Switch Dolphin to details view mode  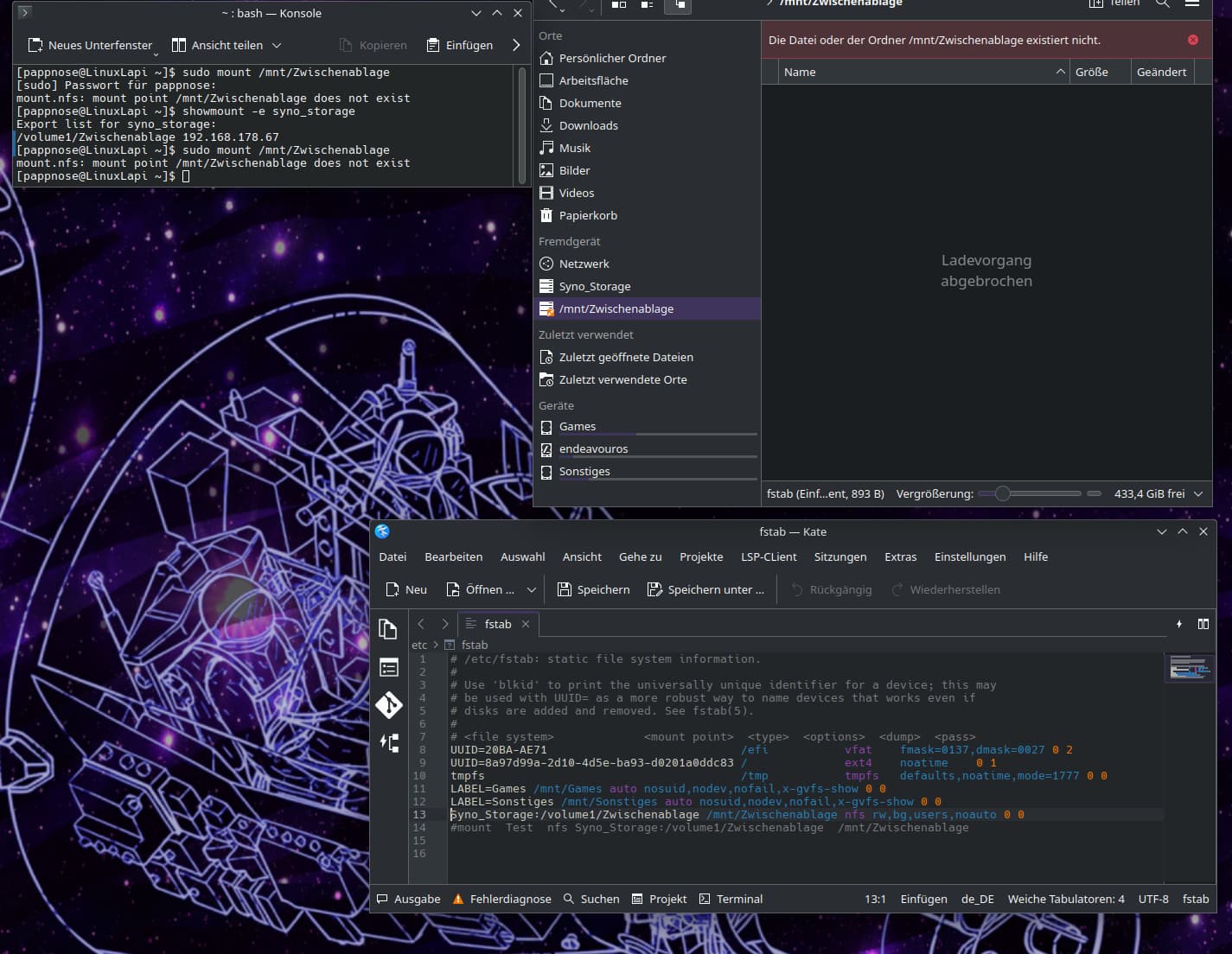pyautogui.click(x=679, y=5)
